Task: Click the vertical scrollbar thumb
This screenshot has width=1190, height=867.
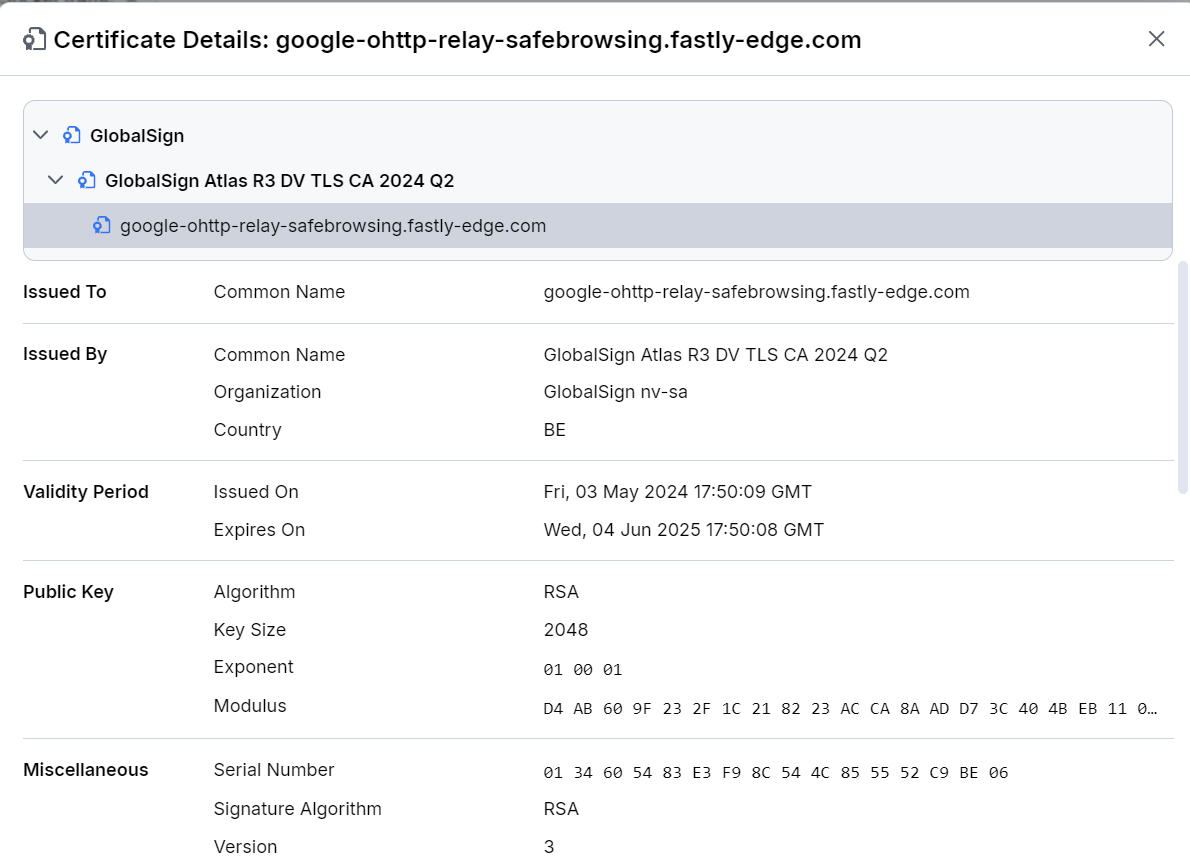Action: click(1183, 380)
